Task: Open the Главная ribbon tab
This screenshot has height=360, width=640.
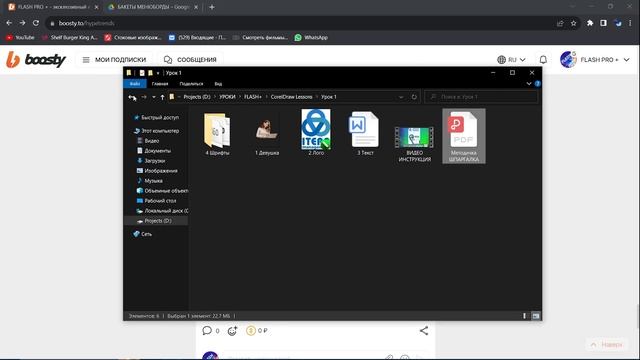Action: [160, 84]
